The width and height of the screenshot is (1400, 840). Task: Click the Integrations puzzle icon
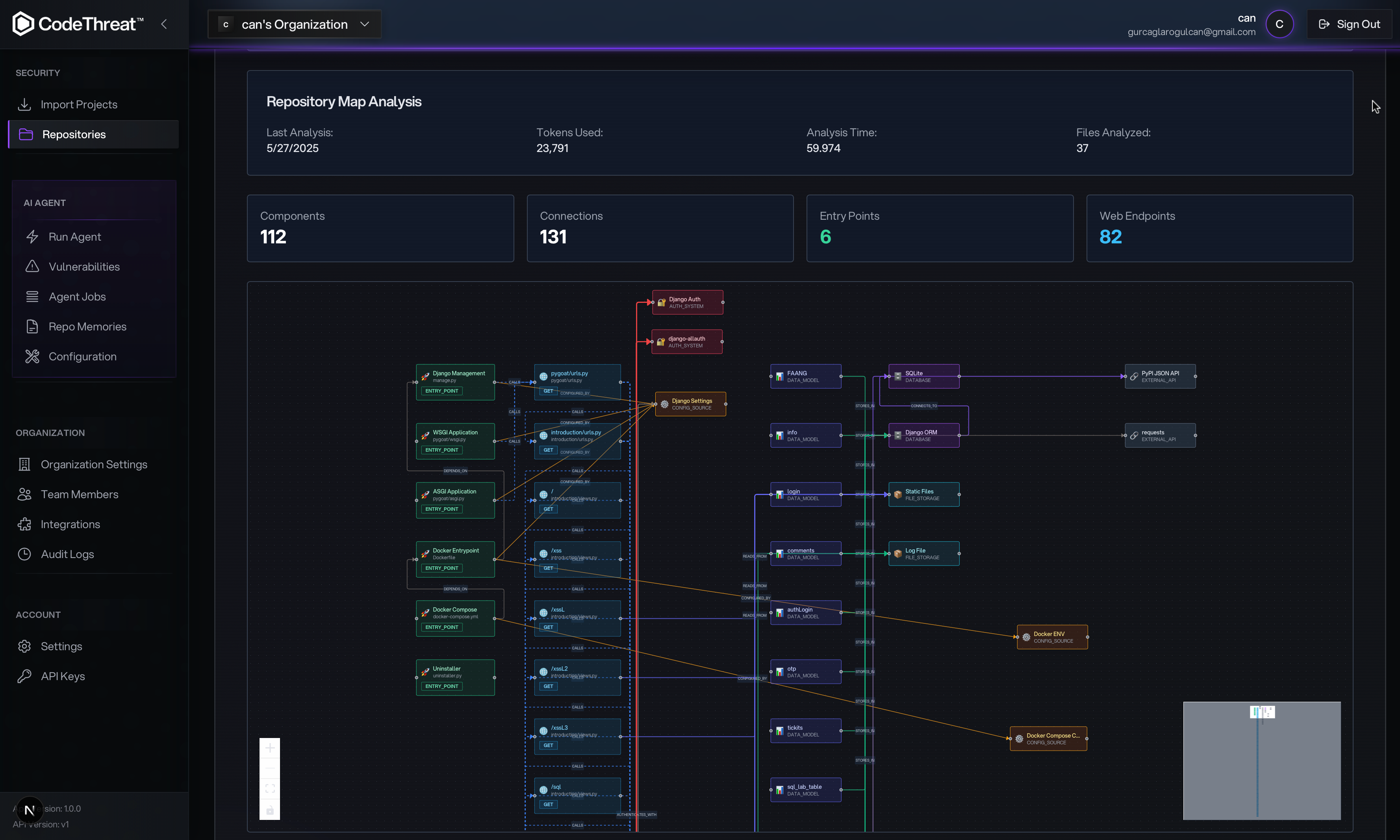(24, 524)
